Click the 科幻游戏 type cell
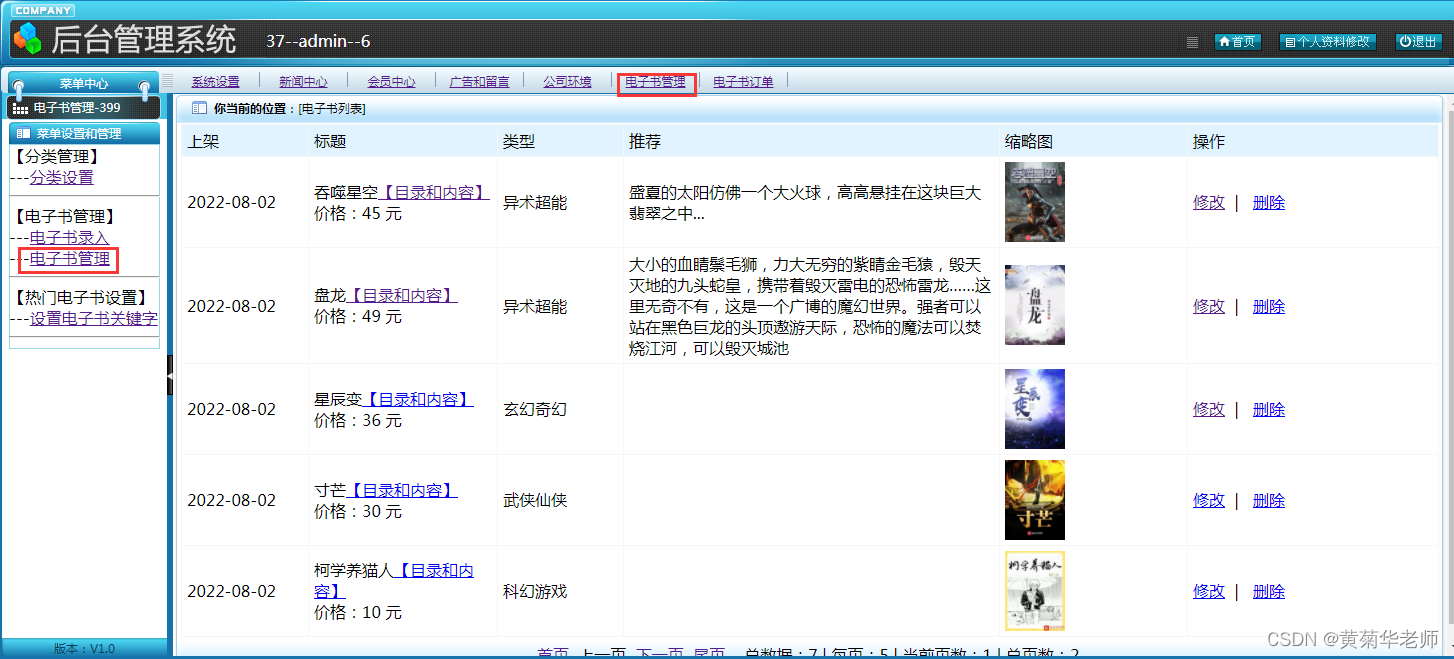Viewport: 1454px width, 659px height. click(535, 591)
